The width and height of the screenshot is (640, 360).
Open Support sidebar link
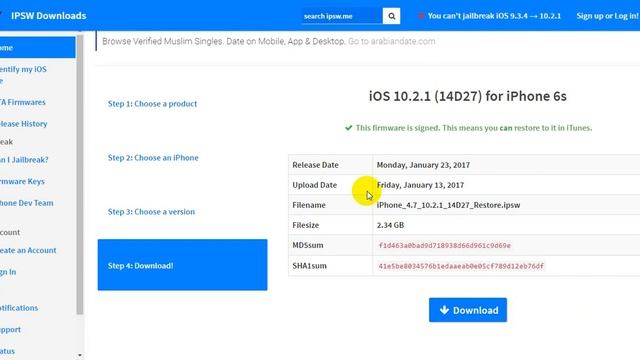(x=10, y=329)
